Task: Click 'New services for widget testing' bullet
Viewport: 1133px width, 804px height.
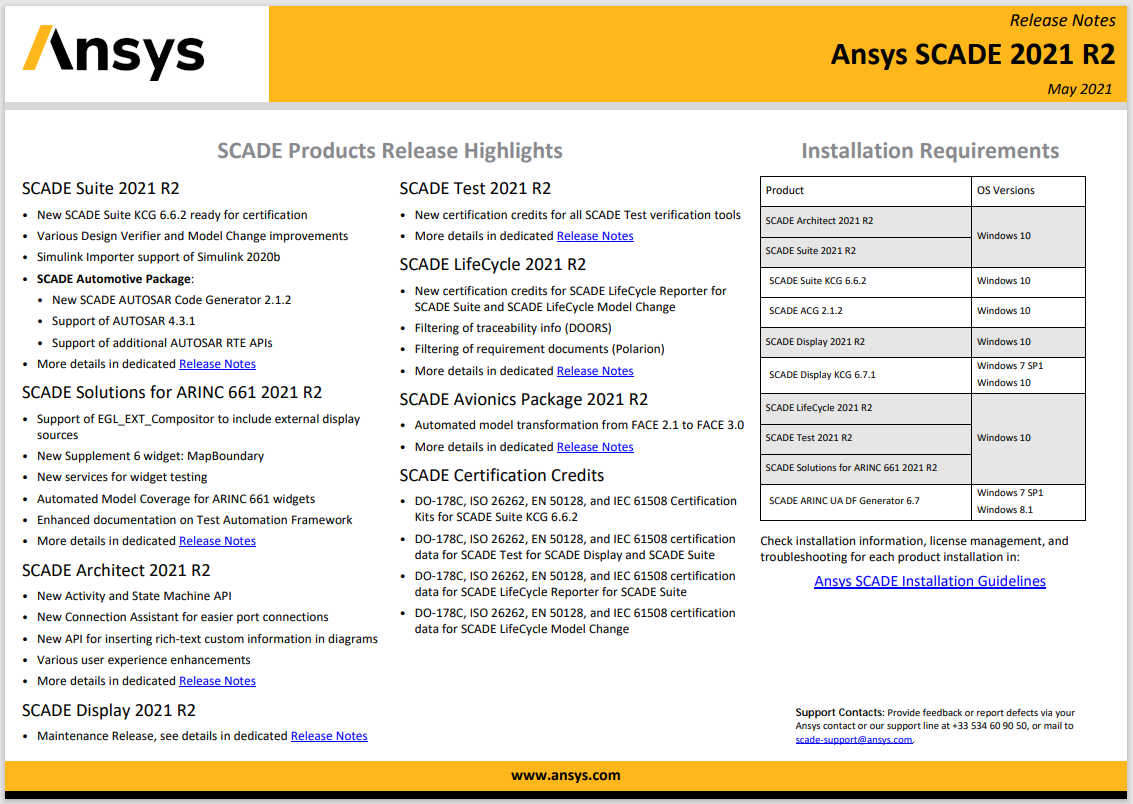Action: [x=122, y=477]
